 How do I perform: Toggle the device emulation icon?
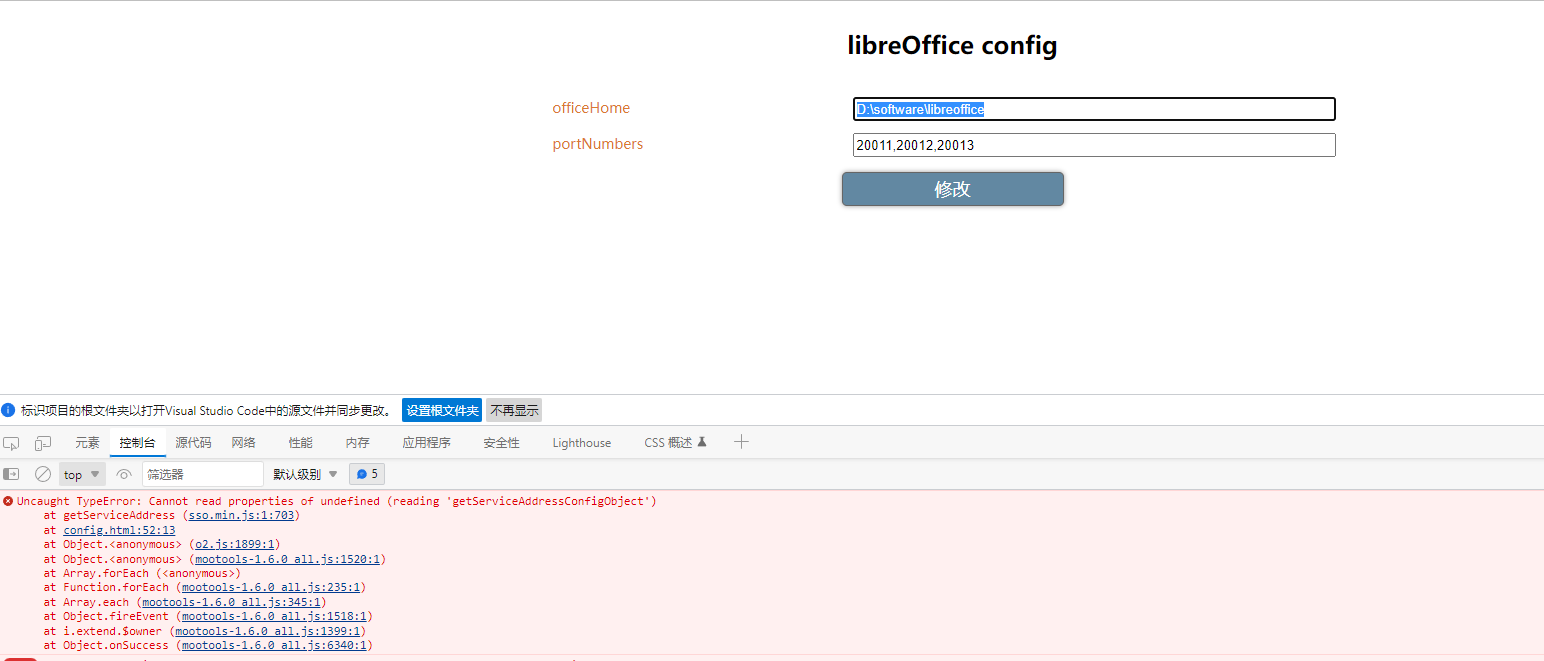(43, 443)
